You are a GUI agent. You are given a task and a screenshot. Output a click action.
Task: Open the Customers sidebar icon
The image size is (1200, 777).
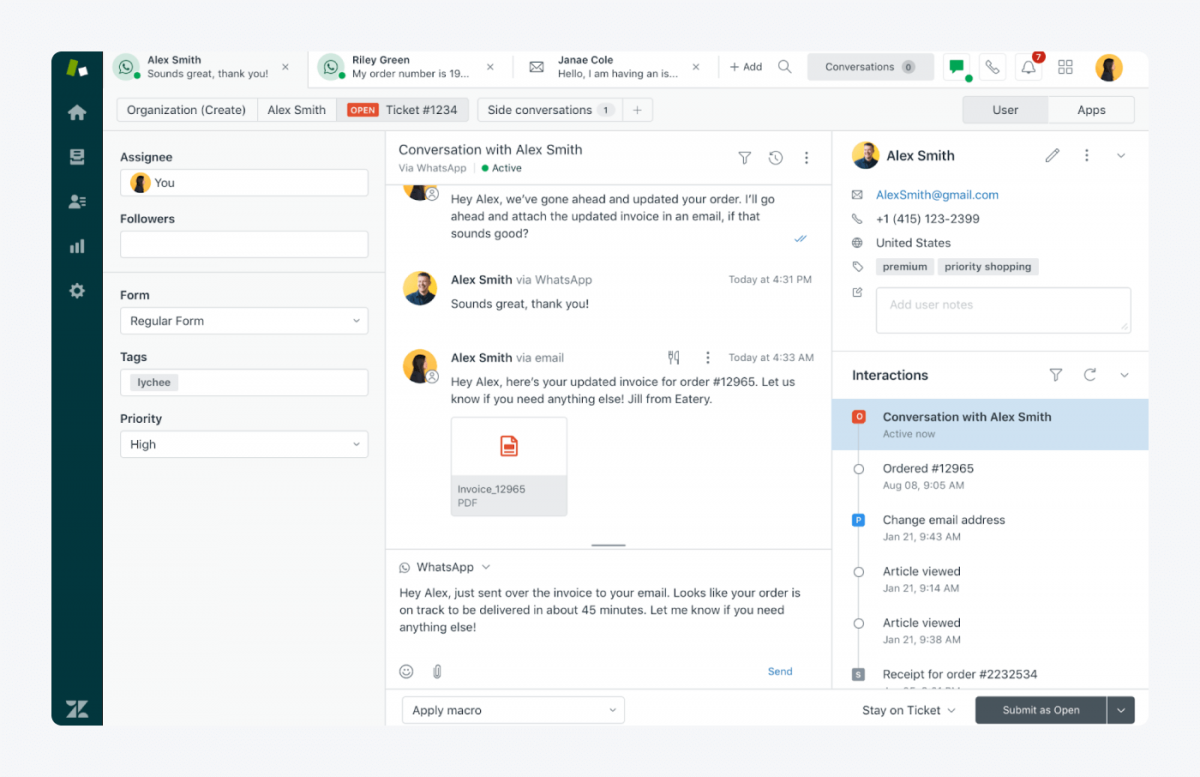click(77, 202)
